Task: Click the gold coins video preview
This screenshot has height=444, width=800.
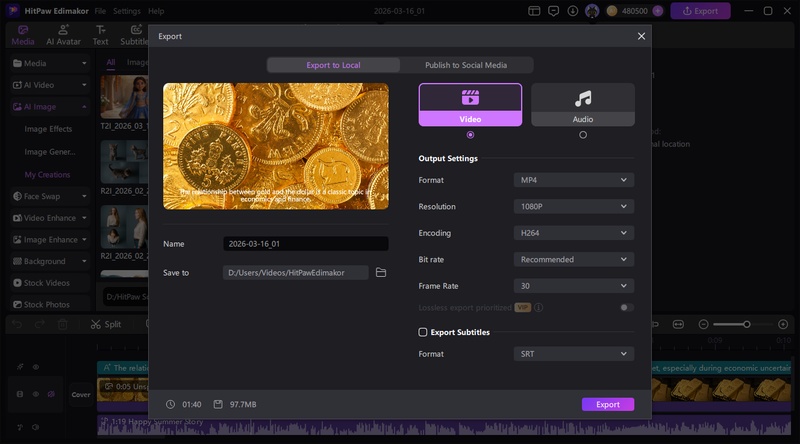Action: coord(276,146)
